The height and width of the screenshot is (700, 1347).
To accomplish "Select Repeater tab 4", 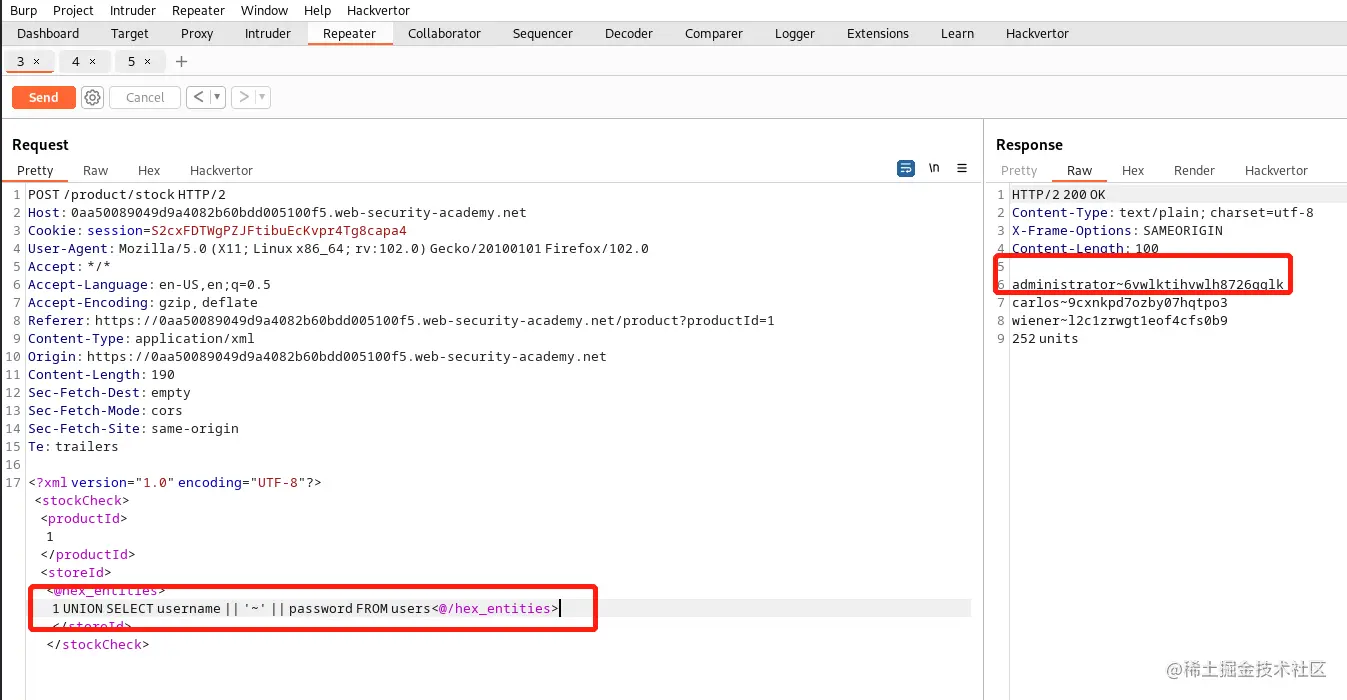I will 76,62.
